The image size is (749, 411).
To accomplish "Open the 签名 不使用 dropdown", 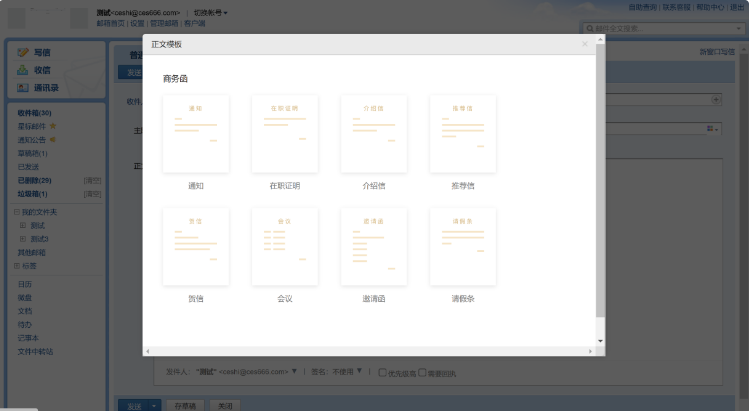I will pyautogui.click(x=359, y=372).
